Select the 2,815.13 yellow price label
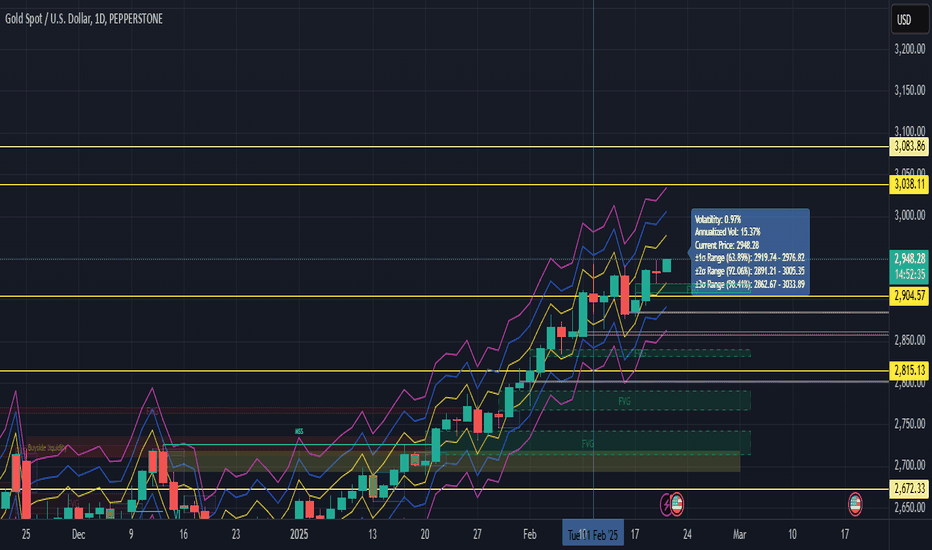 [909, 370]
